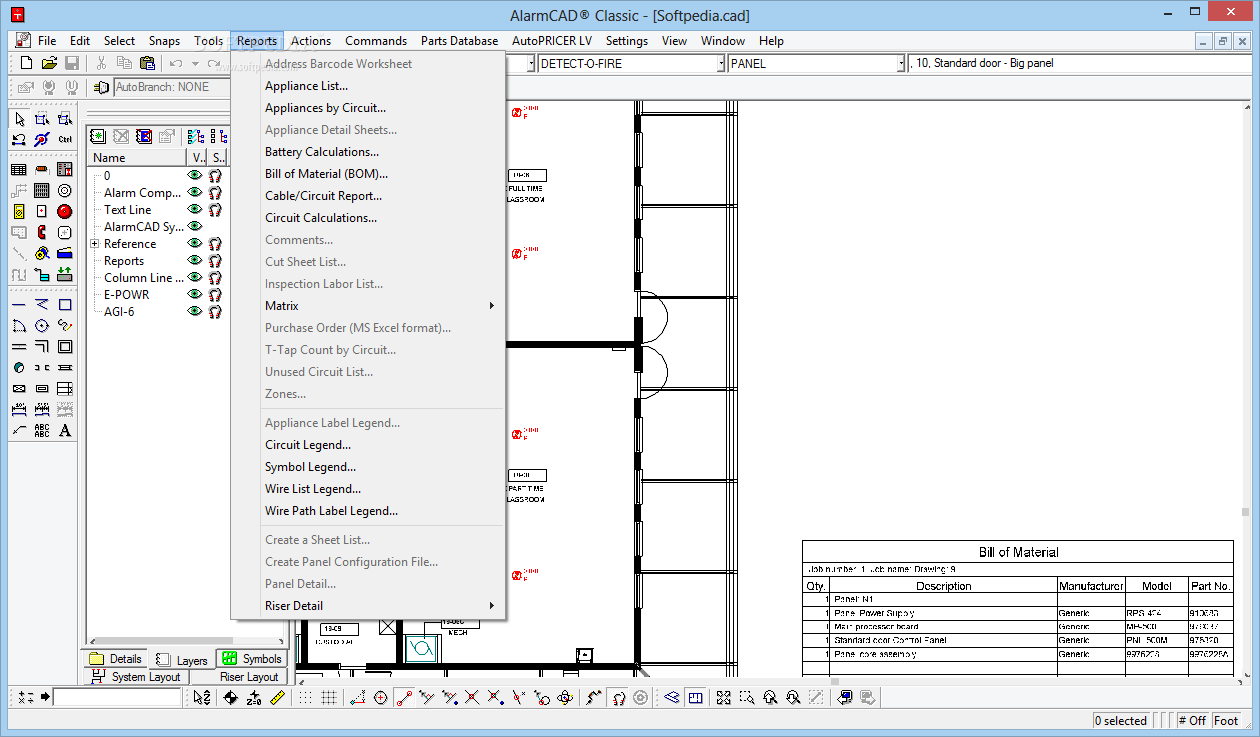Screen dimensions: 1260x737
Task: Hide the Reports layer
Action: pos(194,260)
